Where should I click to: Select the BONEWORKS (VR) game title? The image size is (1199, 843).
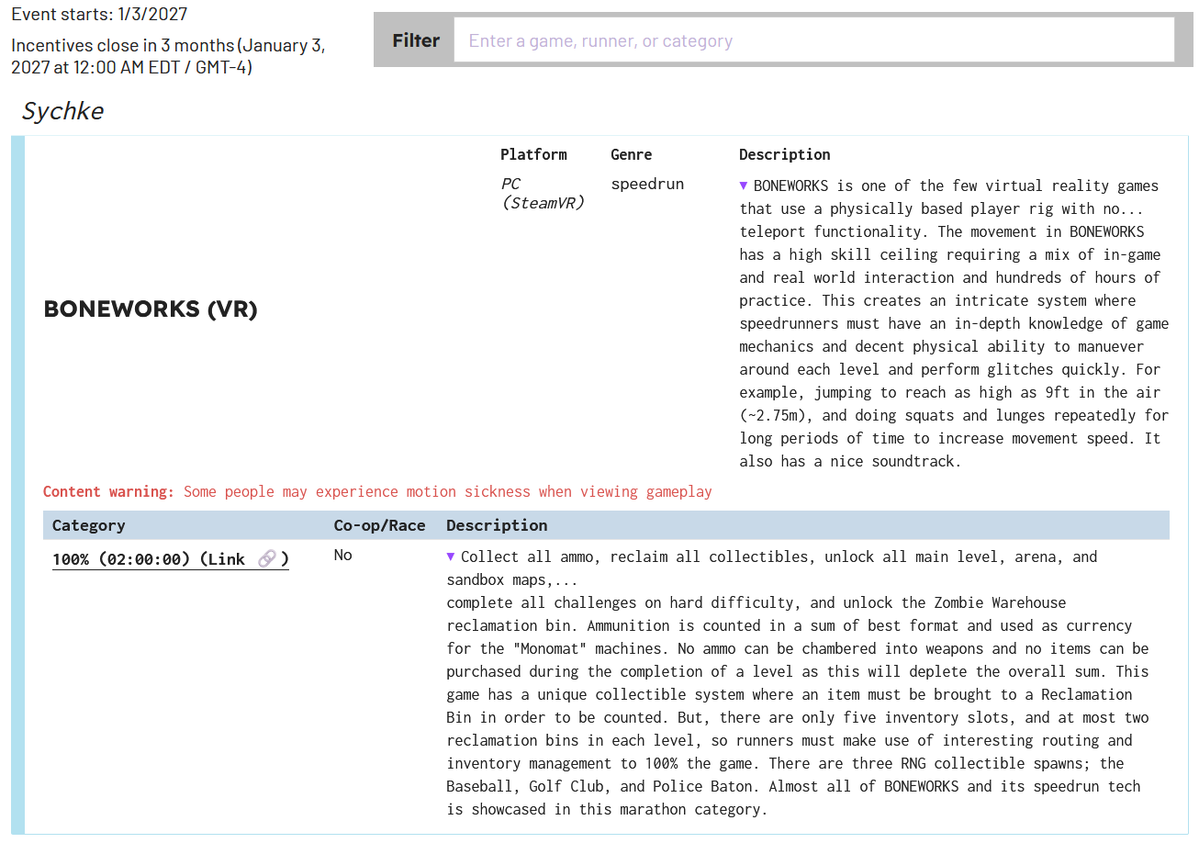[x=151, y=309]
